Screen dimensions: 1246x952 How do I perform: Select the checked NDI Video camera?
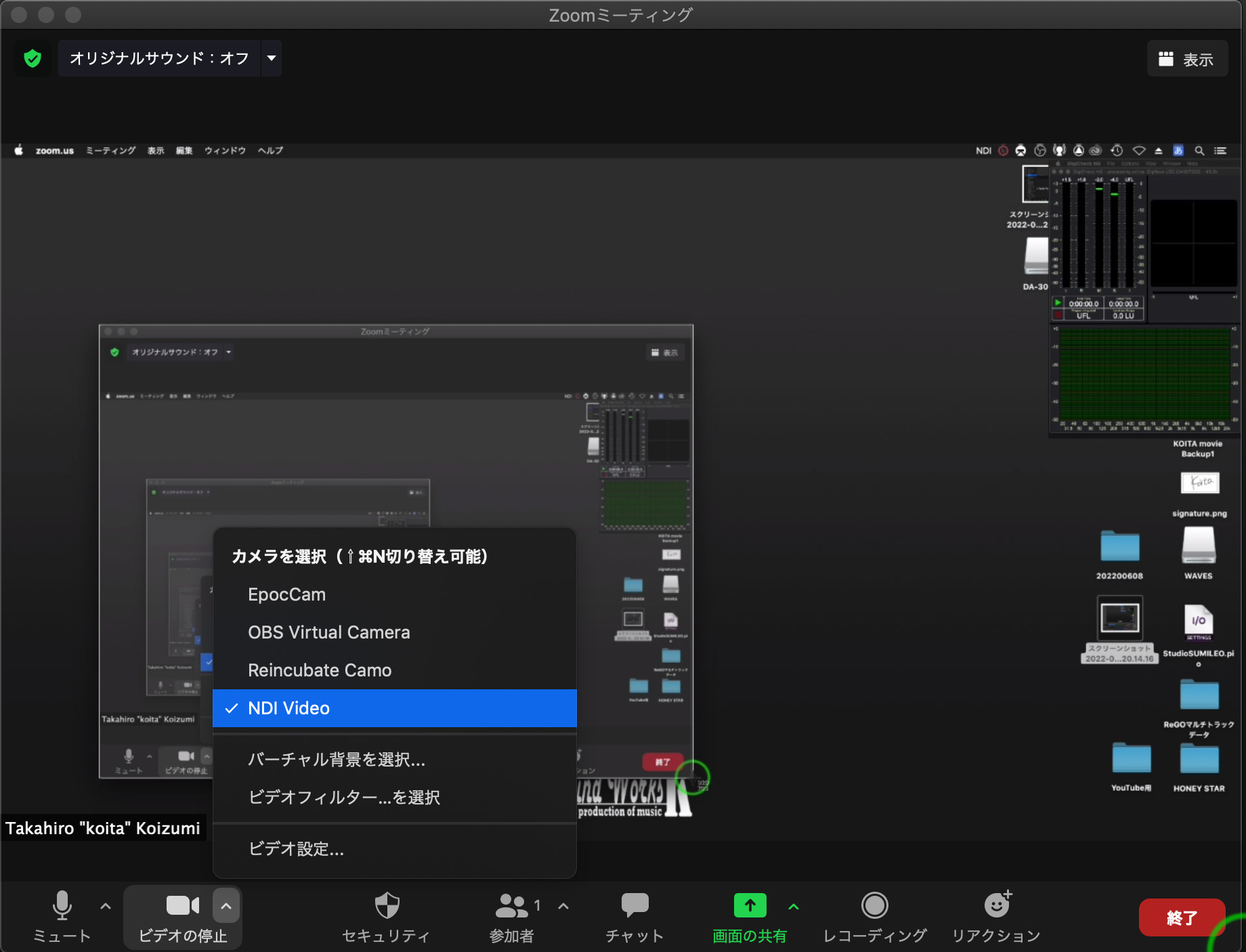(x=394, y=708)
